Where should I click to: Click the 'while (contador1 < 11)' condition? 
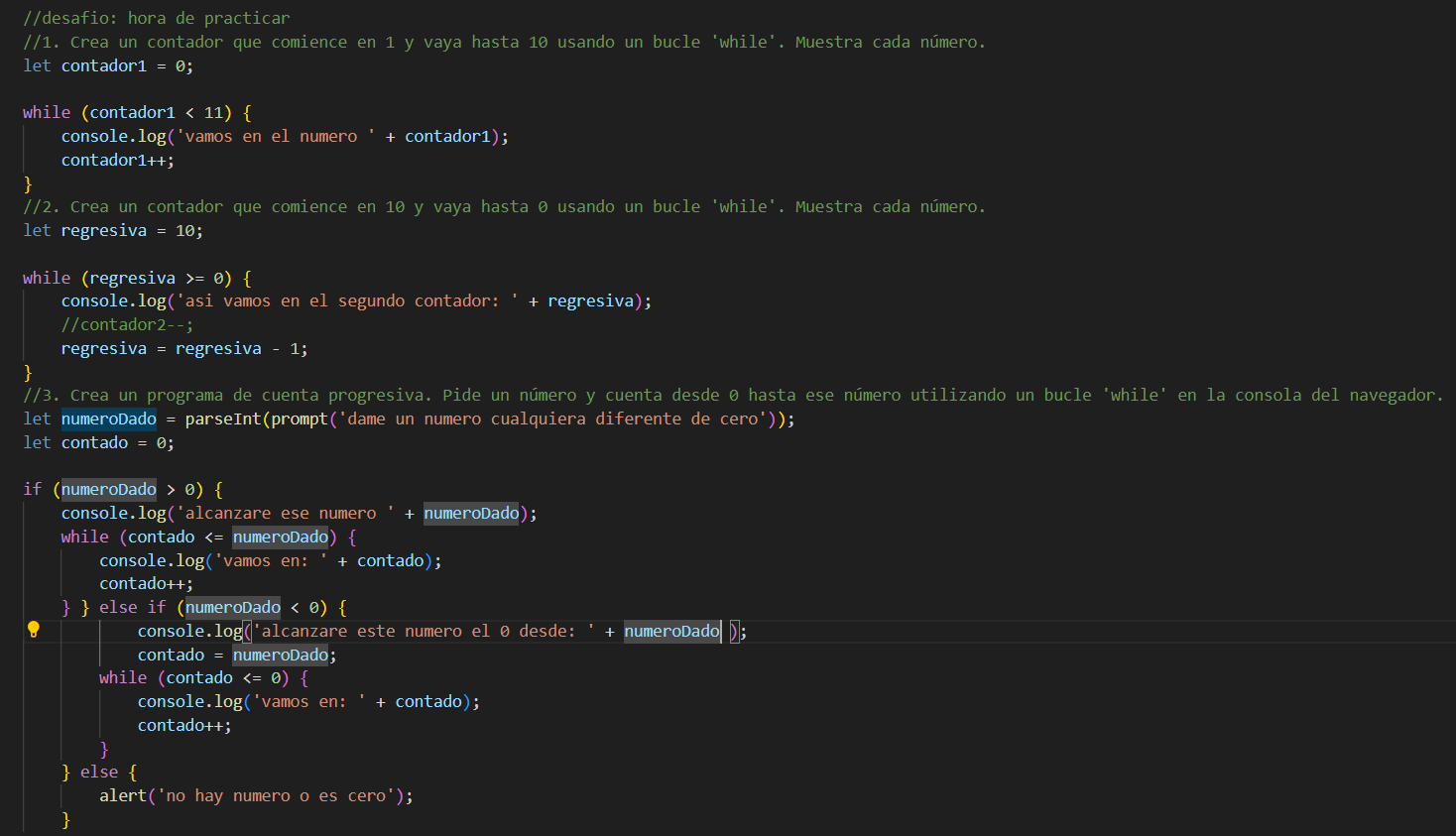(x=127, y=112)
